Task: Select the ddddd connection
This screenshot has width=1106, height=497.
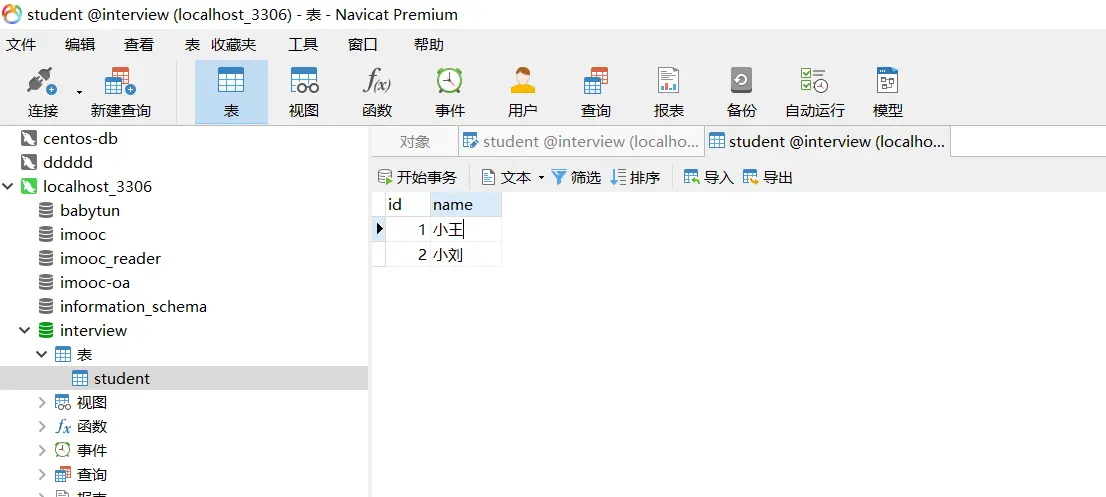Action: coord(68,163)
